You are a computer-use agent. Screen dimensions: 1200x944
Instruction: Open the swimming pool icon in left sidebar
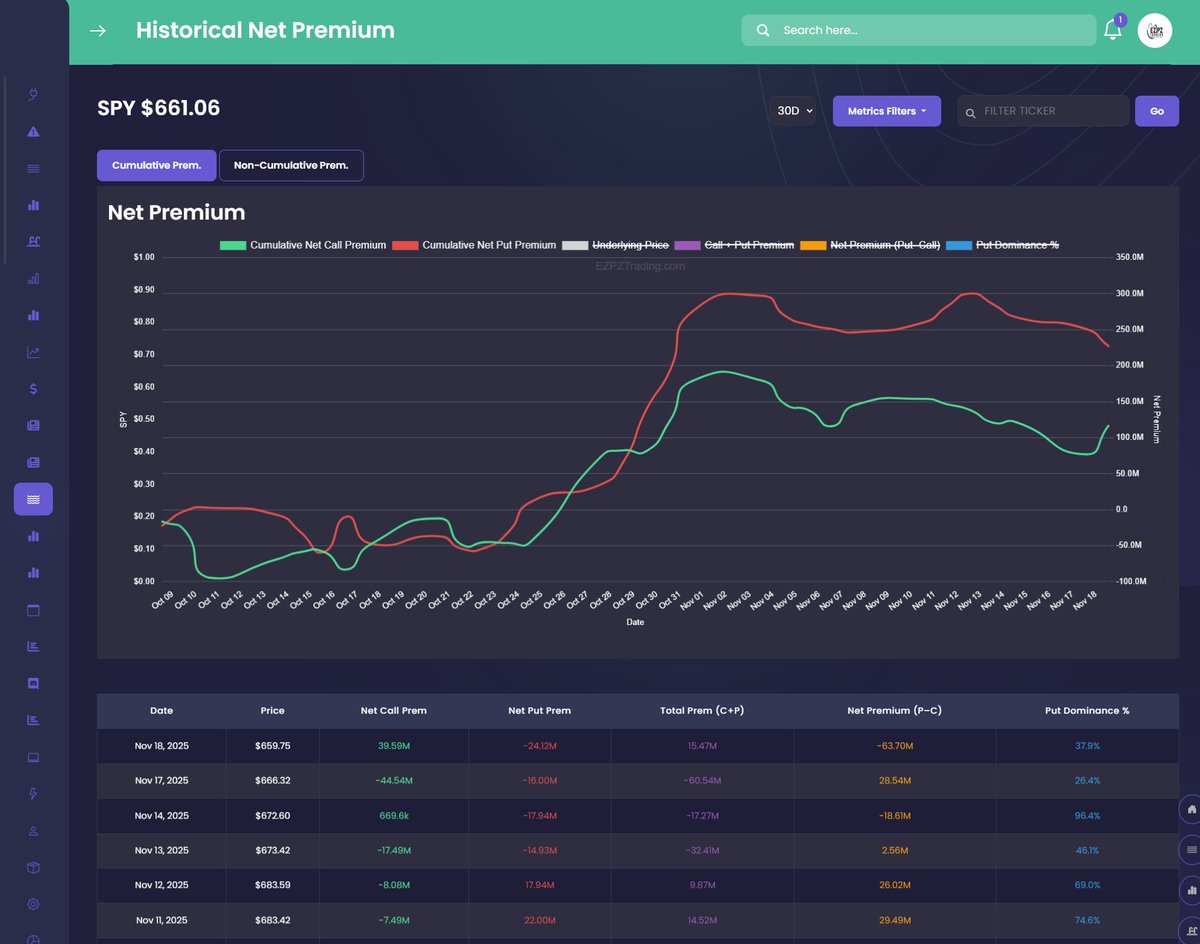33,241
